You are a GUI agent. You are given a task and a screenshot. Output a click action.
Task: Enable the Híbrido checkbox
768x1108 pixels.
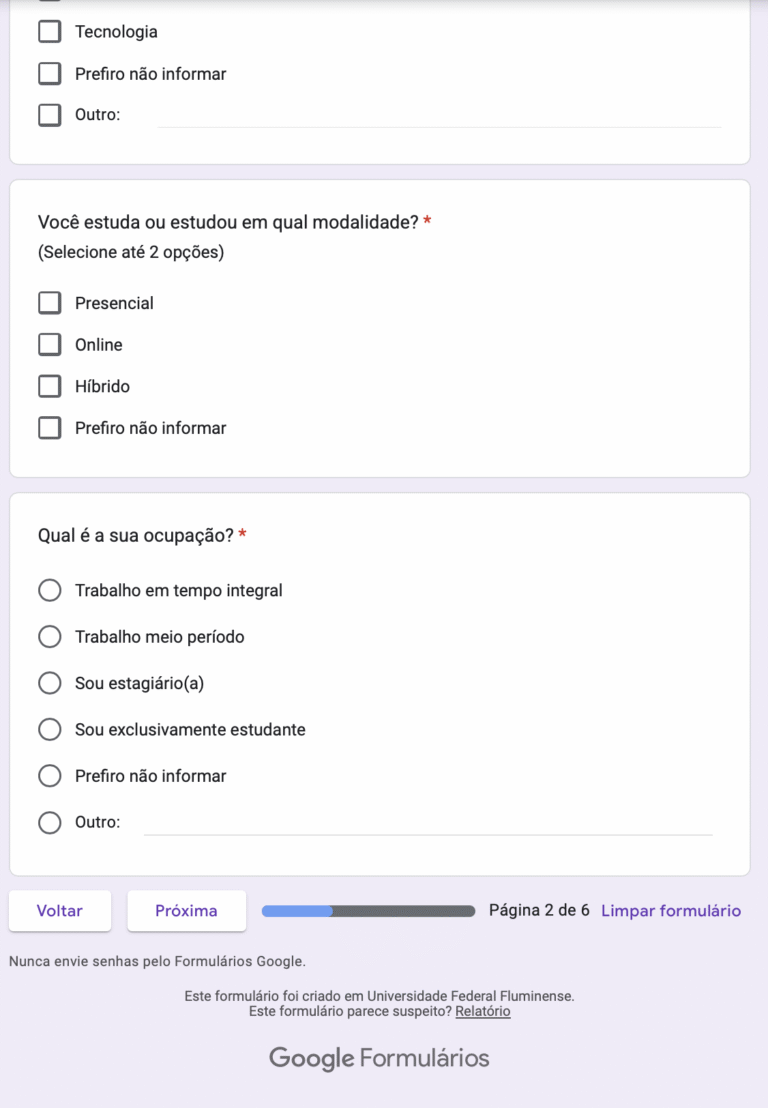click(50, 386)
